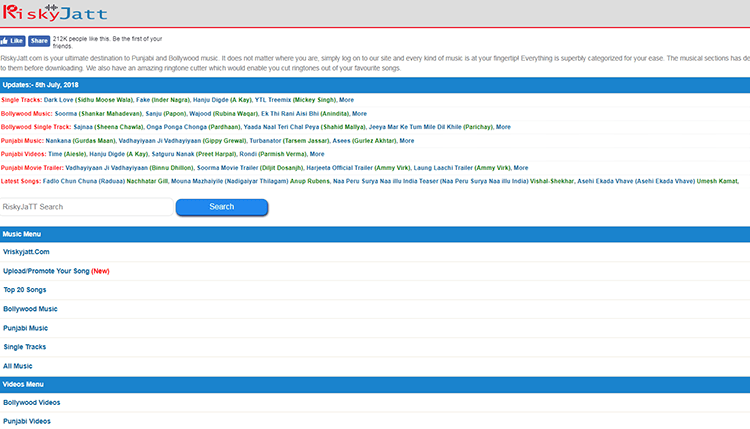Image resolution: width=750 pixels, height=429 pixels.
Task: Open Ek Thi Rani Aisi Bhi link
Action: (305, 114)
